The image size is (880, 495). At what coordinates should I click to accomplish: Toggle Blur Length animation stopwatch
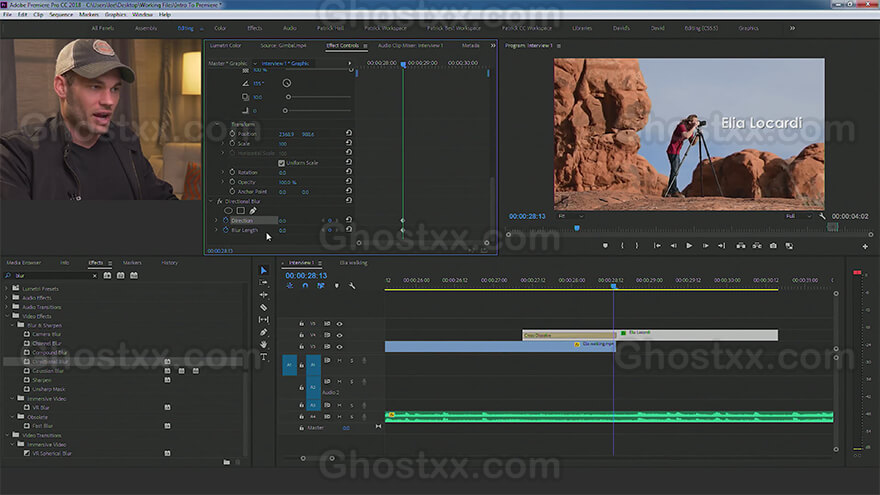coord(226,230)
